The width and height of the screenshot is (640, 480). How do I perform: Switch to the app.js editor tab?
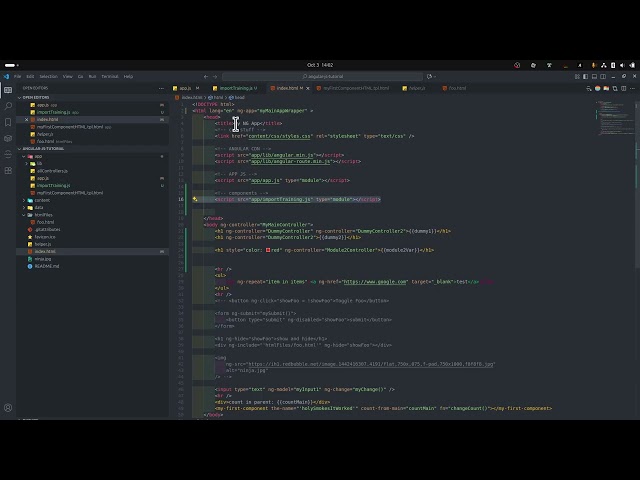pyautogui.click(x=186, y=88)
